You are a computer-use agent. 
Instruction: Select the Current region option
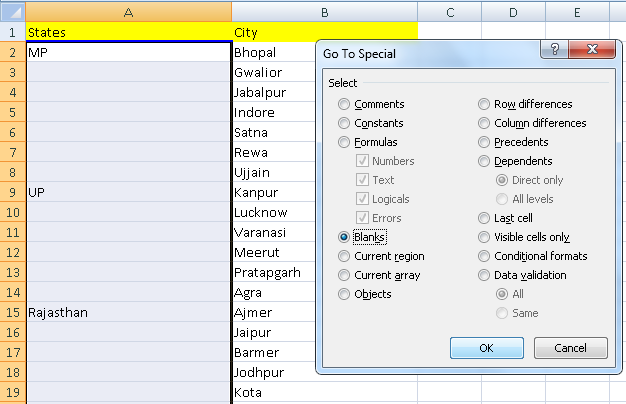click(345, 256)
